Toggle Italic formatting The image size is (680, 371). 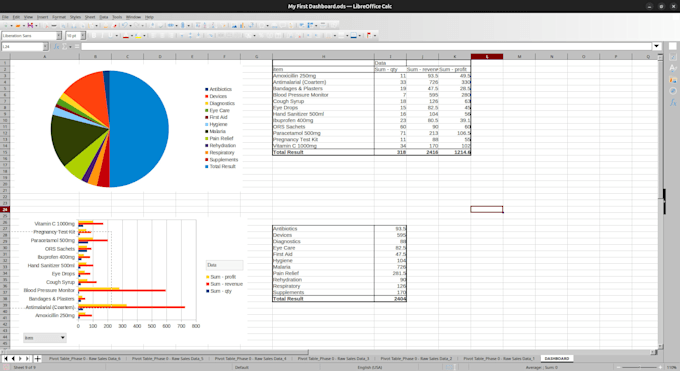coord(102,36)
